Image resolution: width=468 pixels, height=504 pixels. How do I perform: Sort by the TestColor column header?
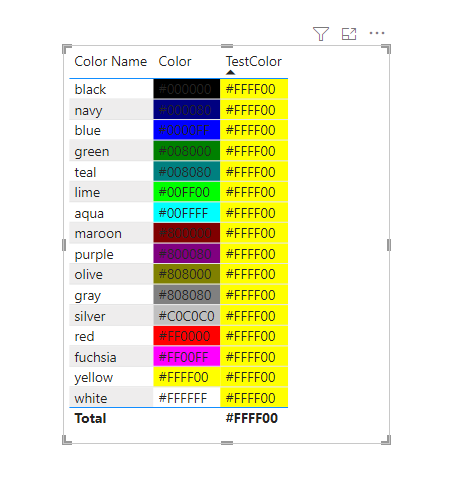point(254,62)
